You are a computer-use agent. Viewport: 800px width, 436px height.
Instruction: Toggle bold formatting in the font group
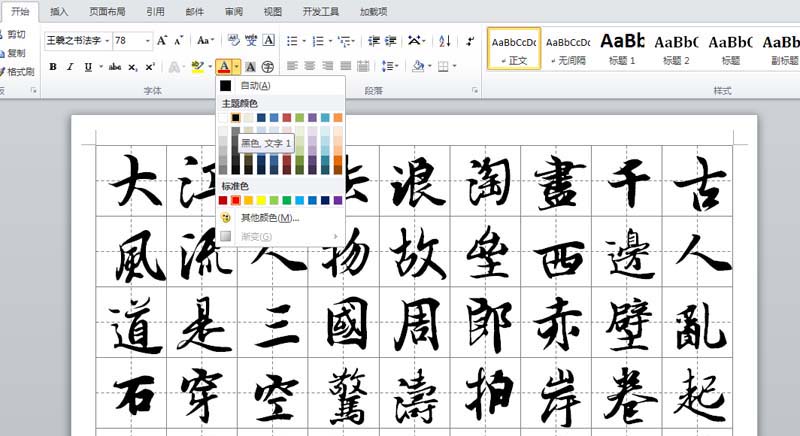click(52, 67)
